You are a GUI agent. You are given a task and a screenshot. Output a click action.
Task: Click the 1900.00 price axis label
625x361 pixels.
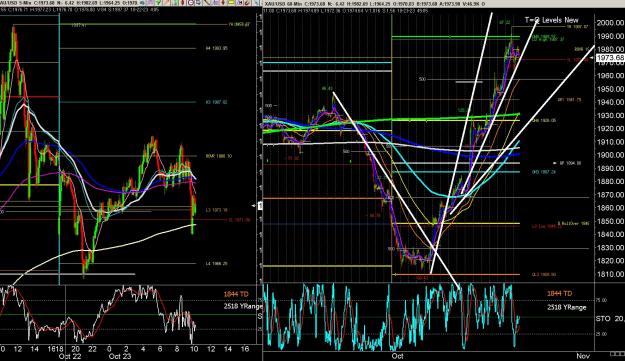tap(610, 155)
